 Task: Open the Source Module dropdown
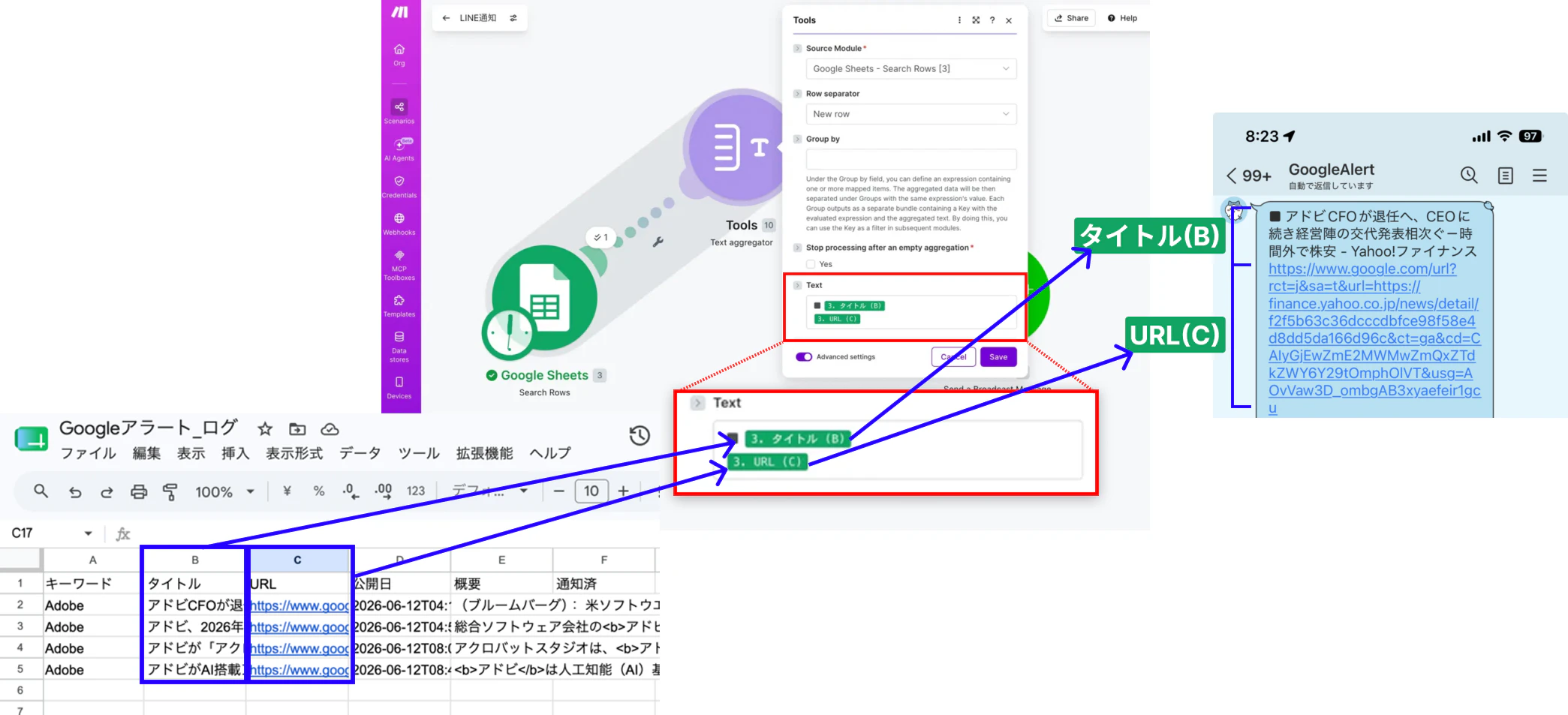[911, 69]
